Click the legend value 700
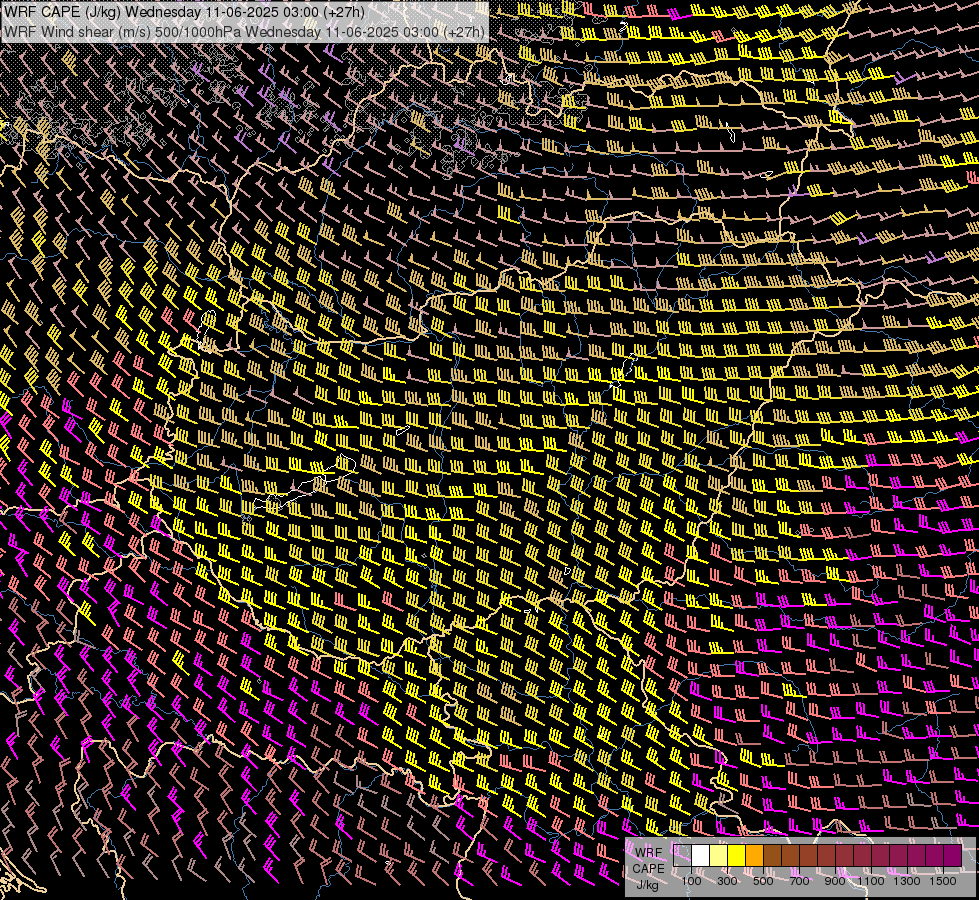Screen dimensions: 979x900 pyautogui.click(x=799, y=881)
